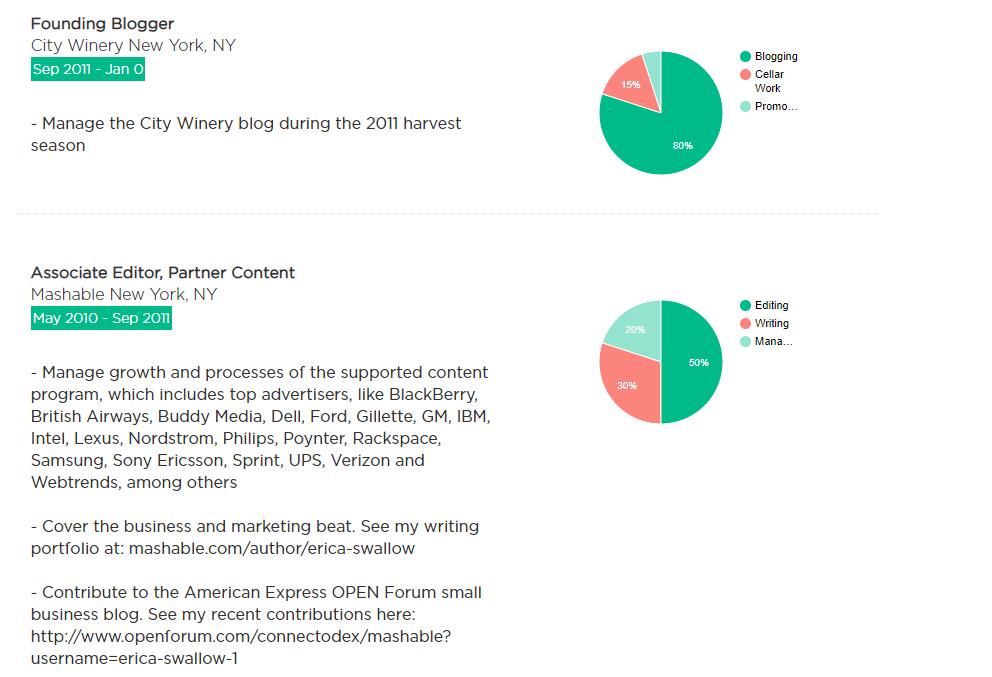Viewport: 992px width, 677px height.
Task: Click the Associate Editor, Partner Content title
Action: (x=163, y=273)
